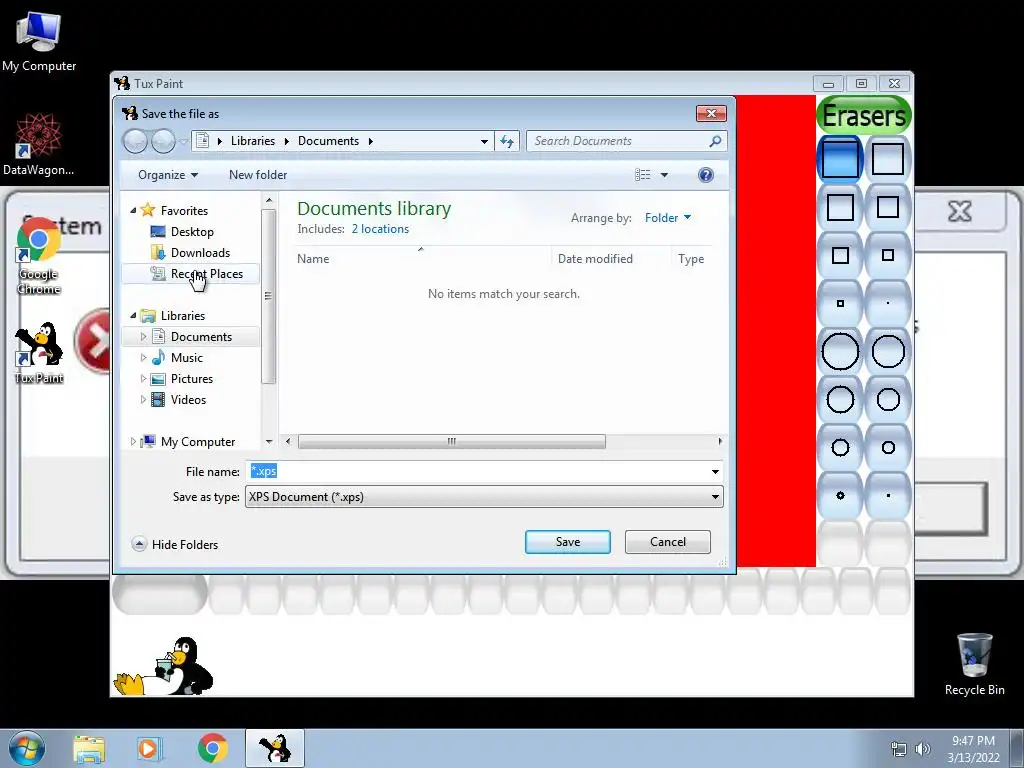1024x768 pixels.
Task: Open the Downloads favorite folder
Action: tap(200, 253)
